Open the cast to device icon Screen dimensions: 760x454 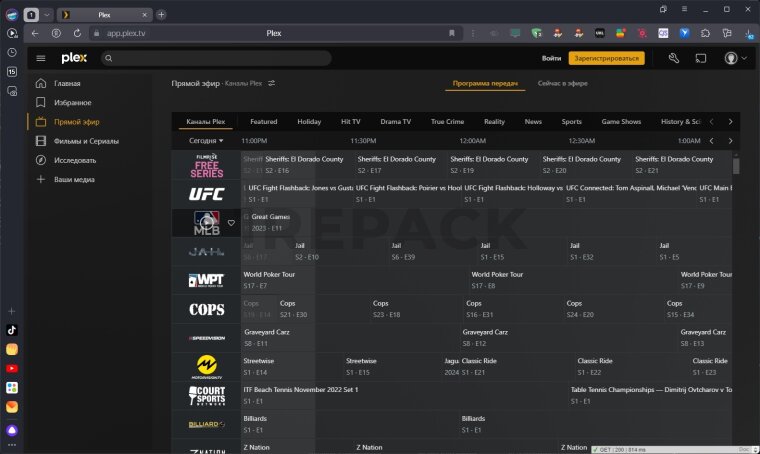pyautogui.click(x=701, y=58)
